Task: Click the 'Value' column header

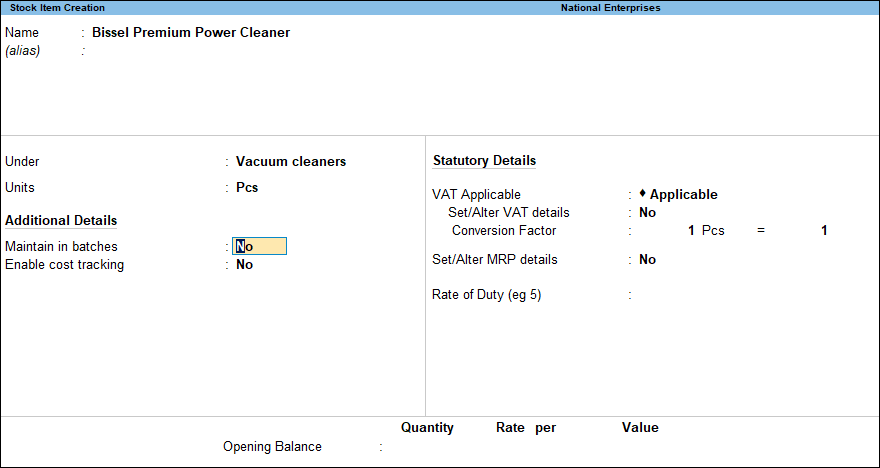Action: [x=640, y=428]
